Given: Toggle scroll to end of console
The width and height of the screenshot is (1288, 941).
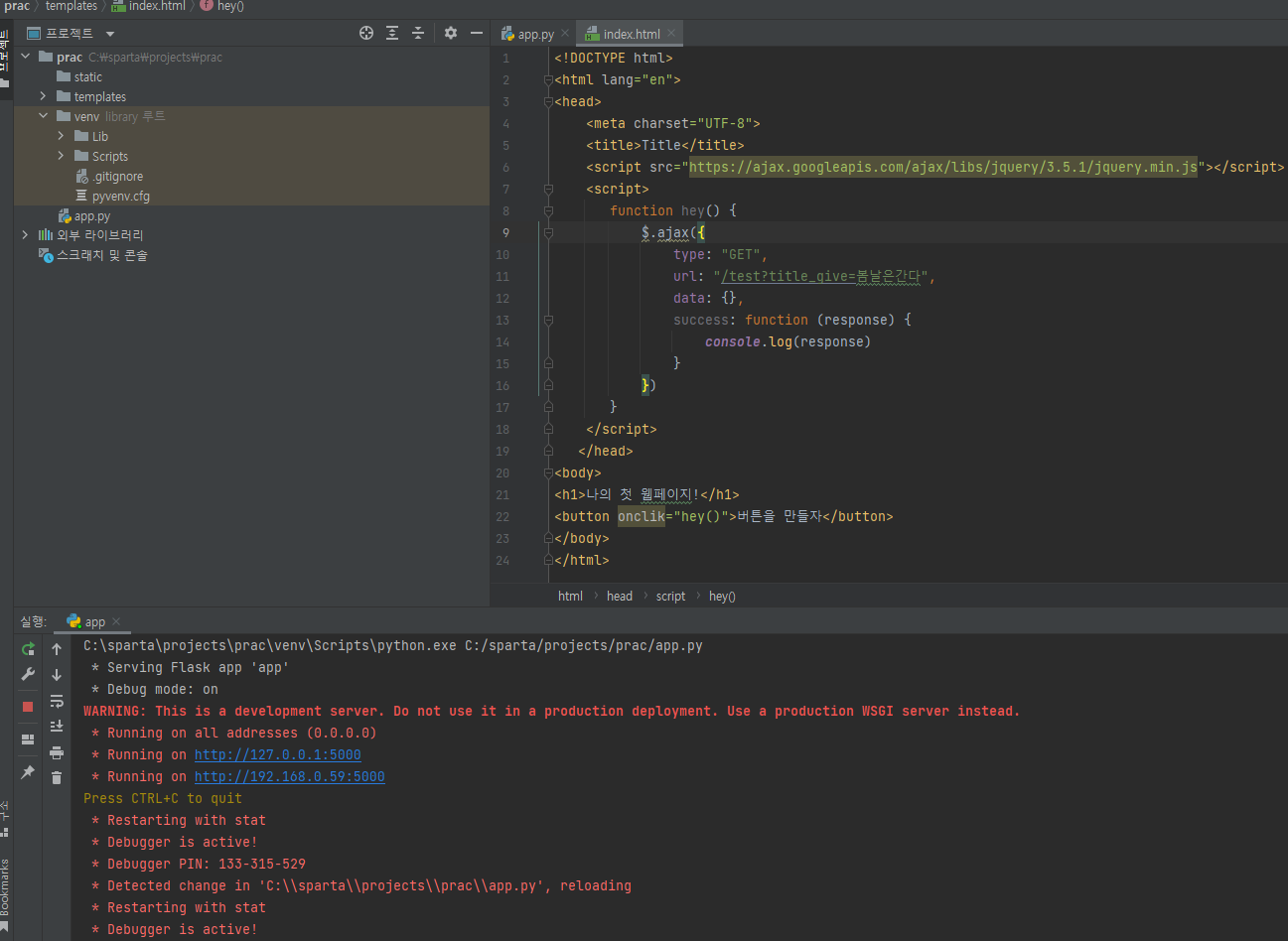Looking at the screenshot, I should coord(57,727).
